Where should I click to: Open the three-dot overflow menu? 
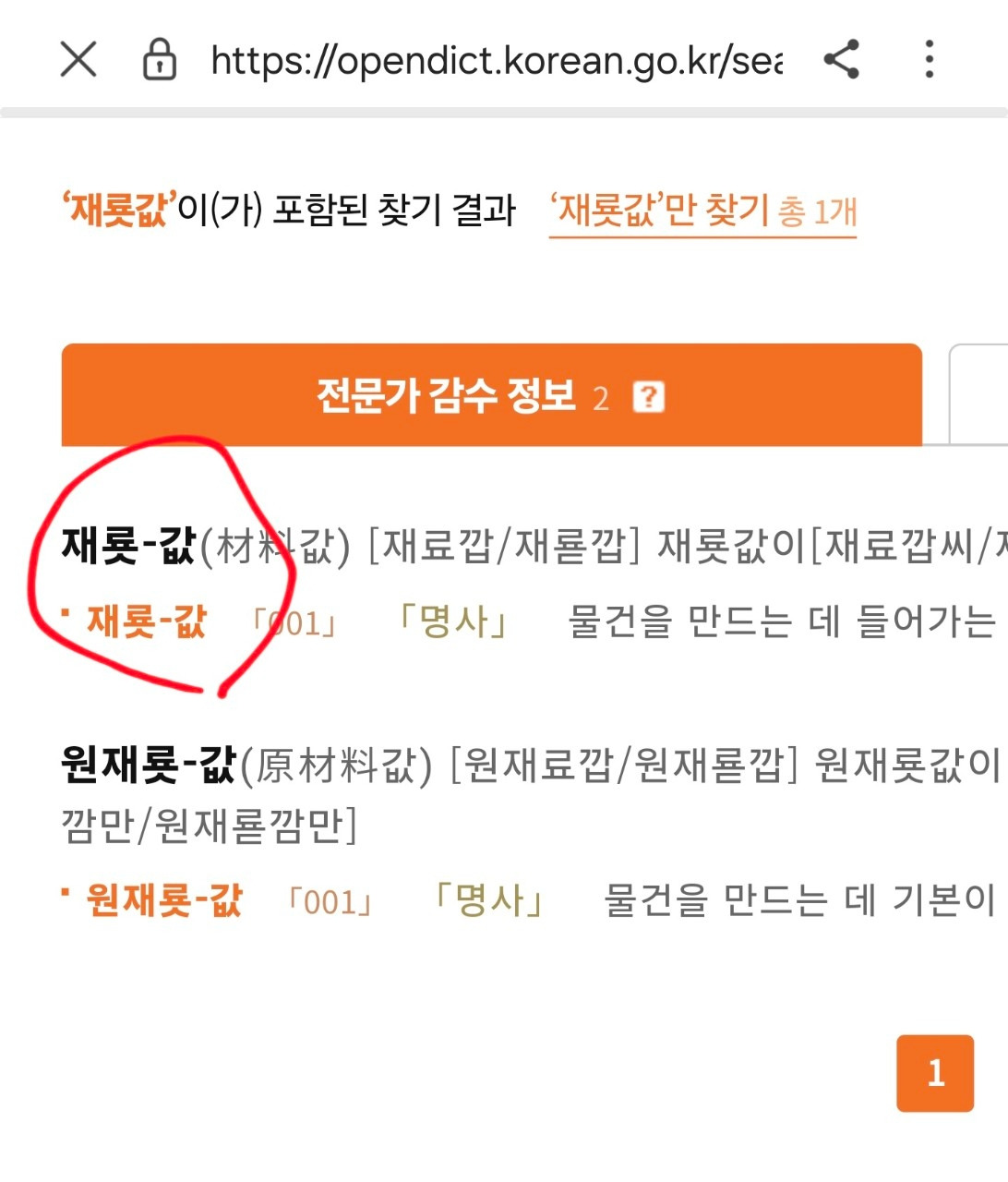coord(930,60)
